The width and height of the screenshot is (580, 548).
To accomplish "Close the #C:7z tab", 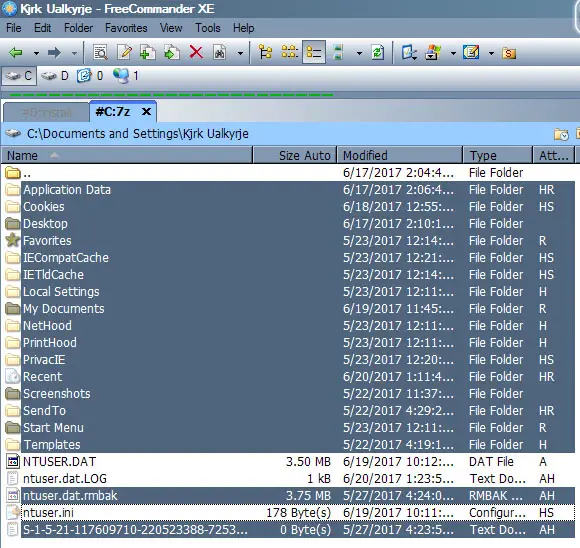I will [x=146, y=111].
